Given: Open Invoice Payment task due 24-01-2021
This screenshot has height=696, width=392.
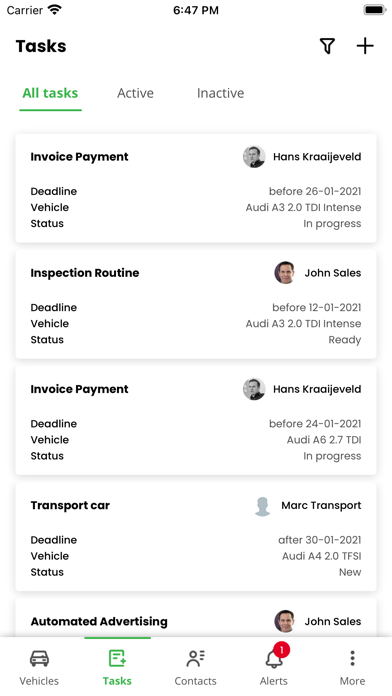Looking at the screenshot, I should tap(196, 421).
